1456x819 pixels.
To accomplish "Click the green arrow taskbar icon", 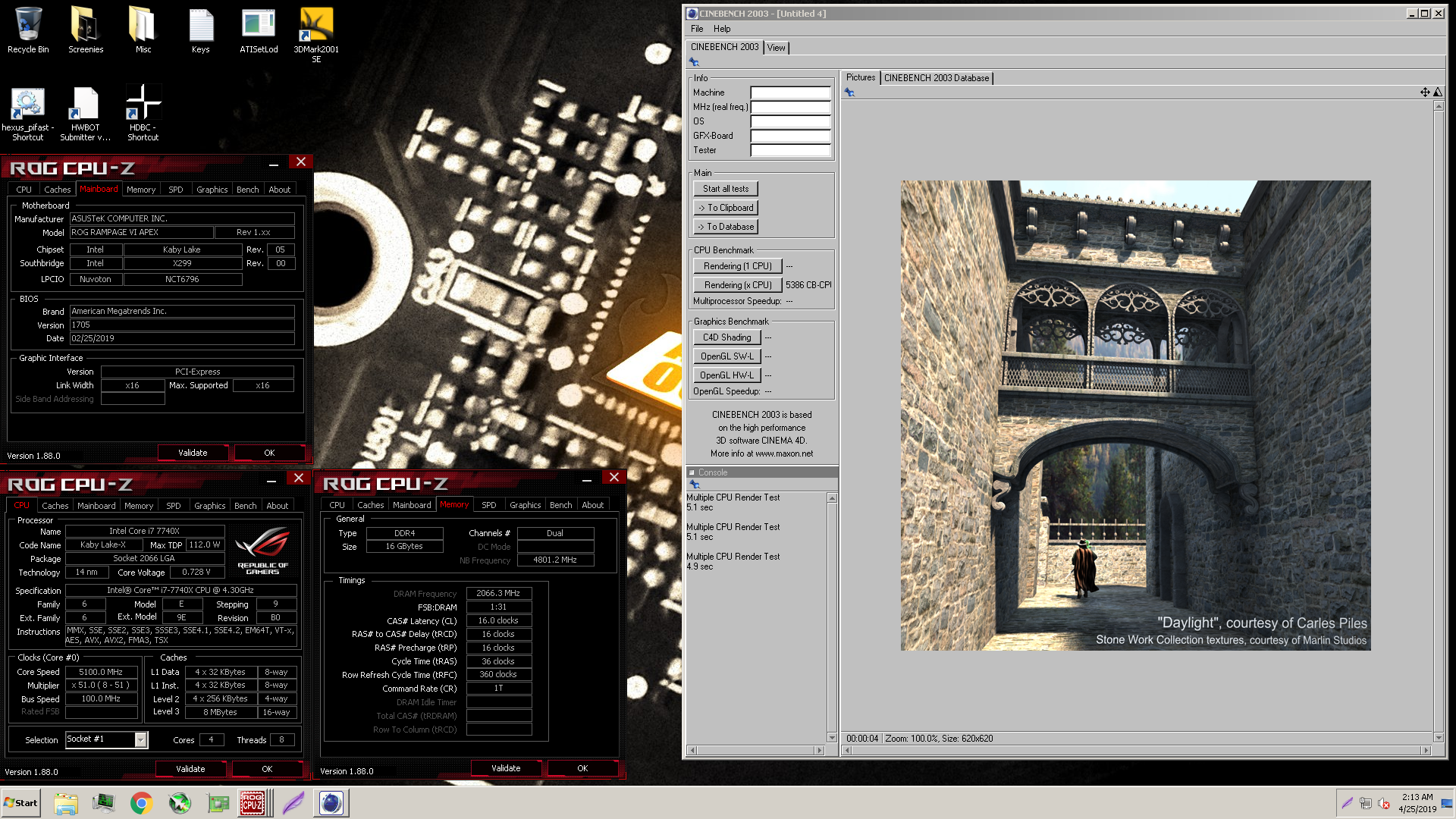I will click(180, 803).
